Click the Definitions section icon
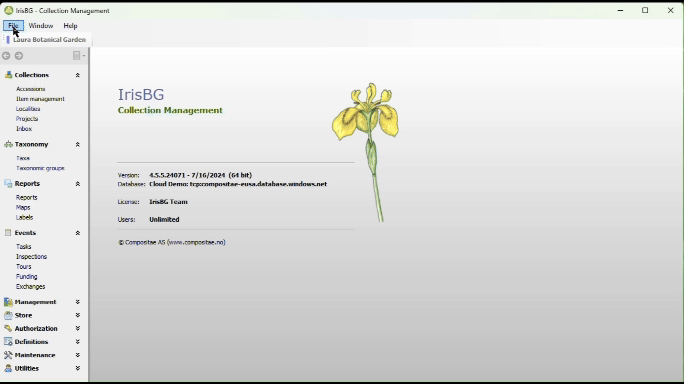 tap(8, 342)
